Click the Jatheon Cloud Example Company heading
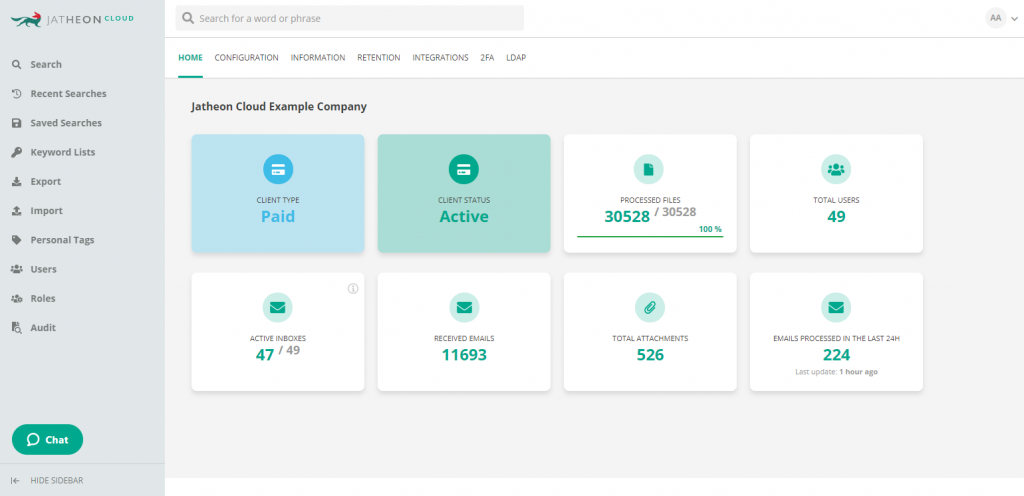 point(279,106)
